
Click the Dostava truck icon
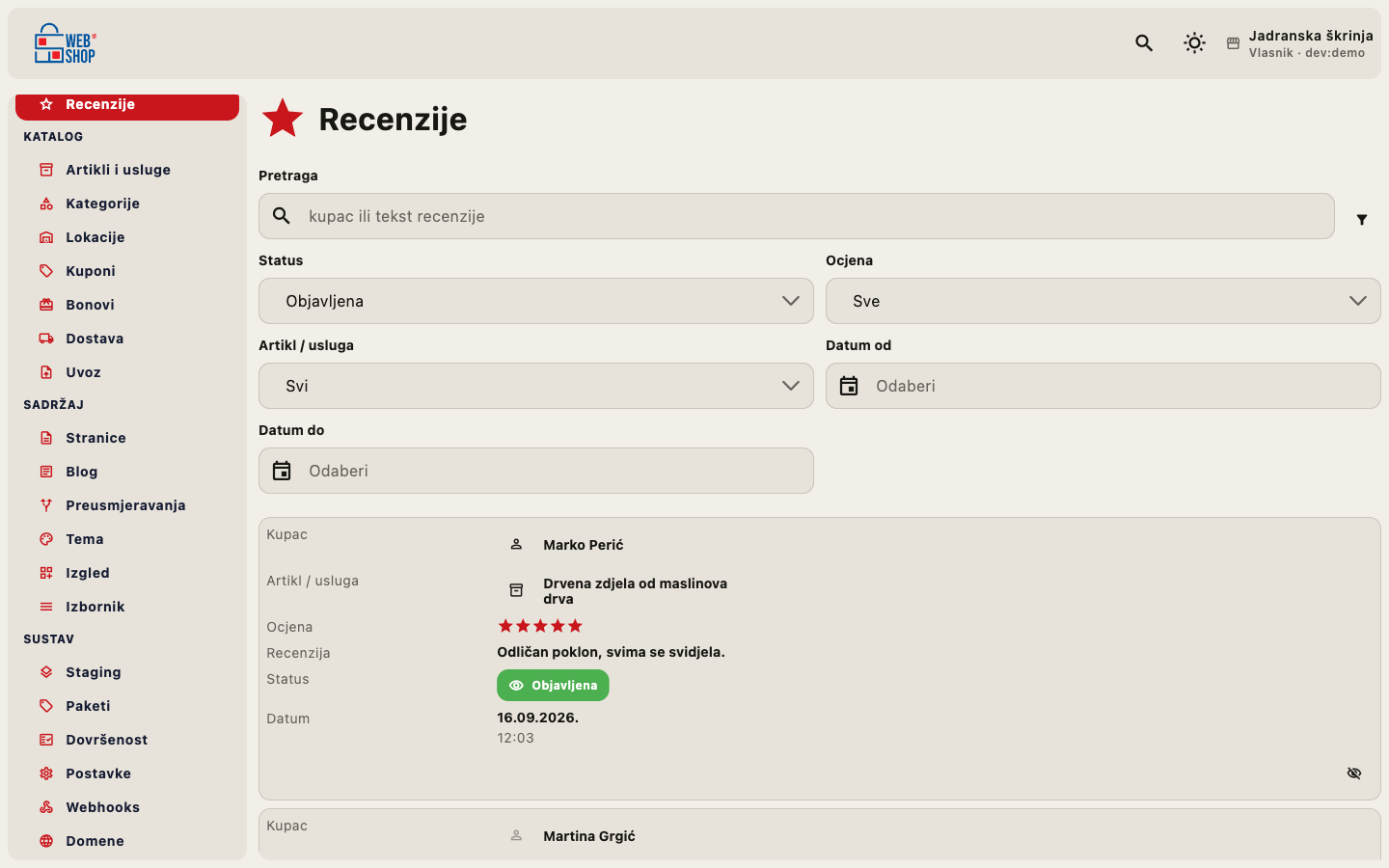(x=46, y=339)
